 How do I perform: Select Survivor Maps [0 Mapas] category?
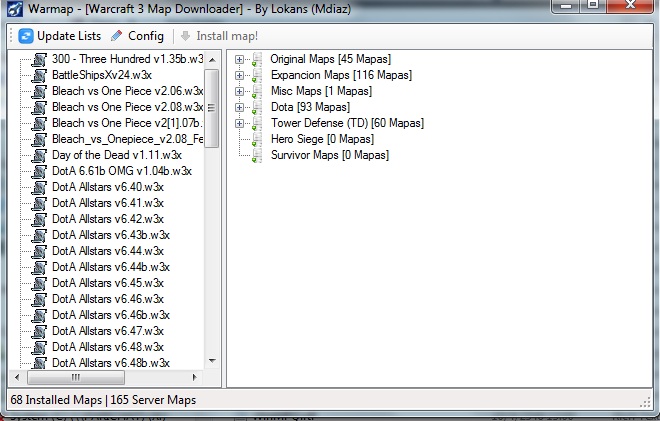pos(330,155)
